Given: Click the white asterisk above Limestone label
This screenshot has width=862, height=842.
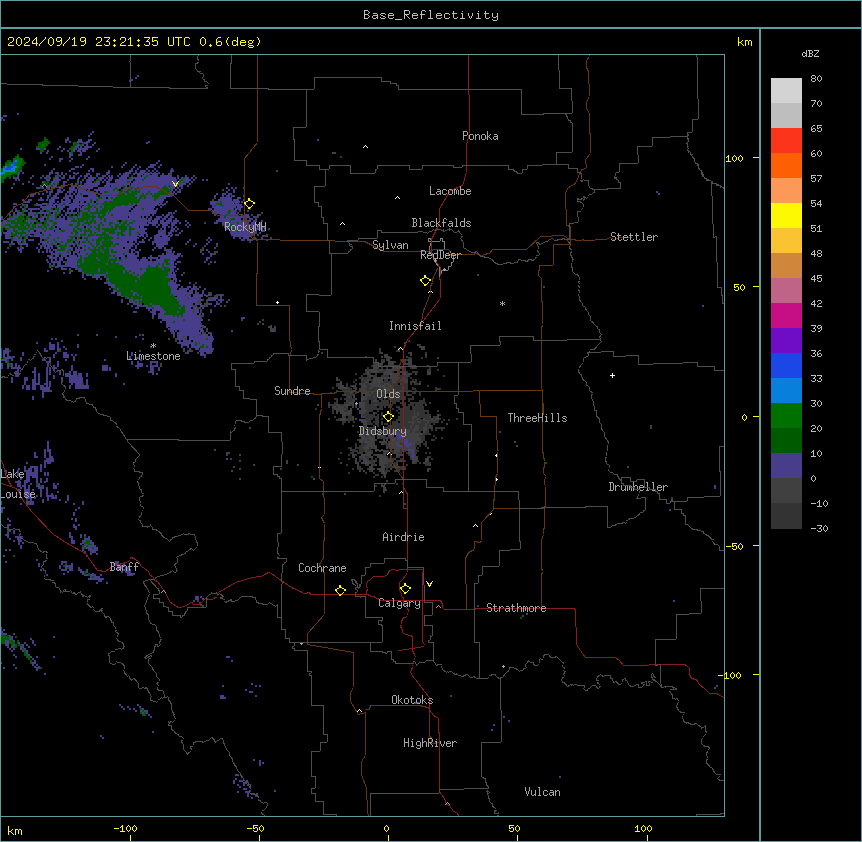Looking at the screenshot, I should (x=153, y=346).
